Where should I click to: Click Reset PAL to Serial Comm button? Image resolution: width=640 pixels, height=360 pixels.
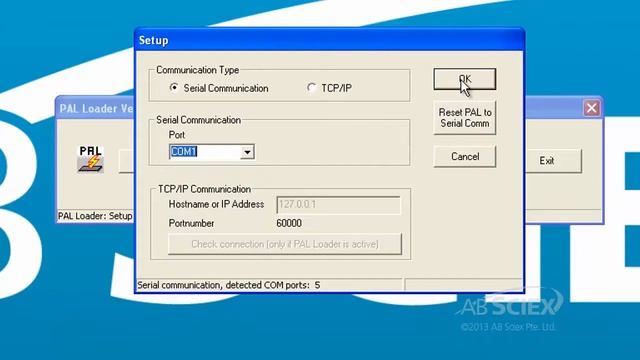(x=464, y=118)
